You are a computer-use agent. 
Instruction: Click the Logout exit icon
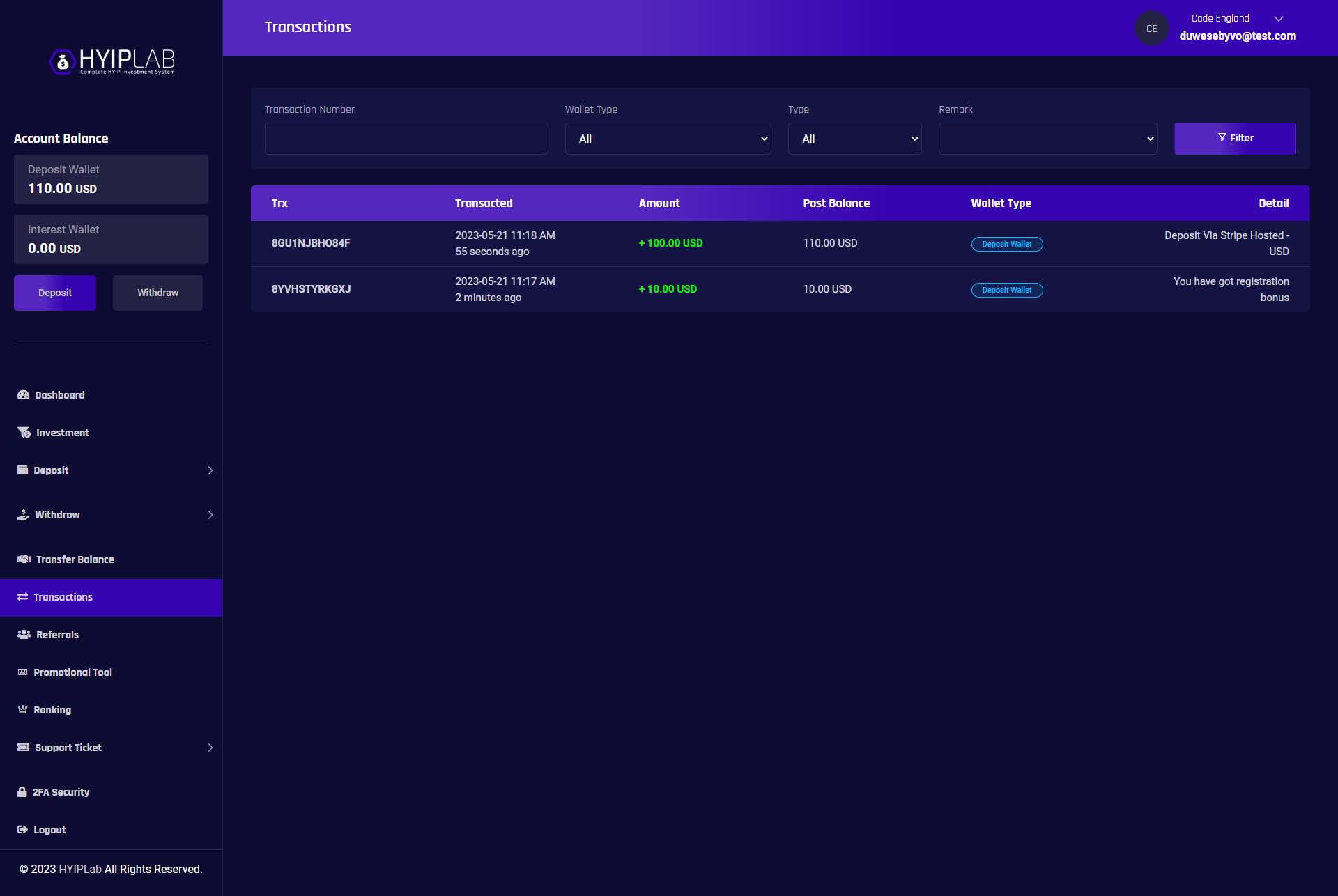coord(22,830)
